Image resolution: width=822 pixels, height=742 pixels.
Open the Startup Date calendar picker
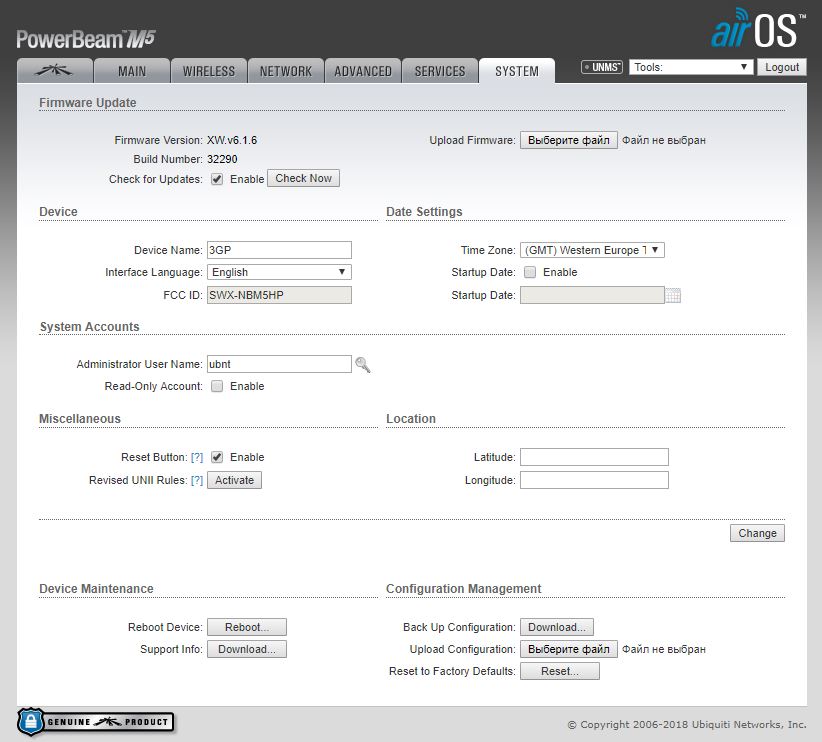click(673, 295)
